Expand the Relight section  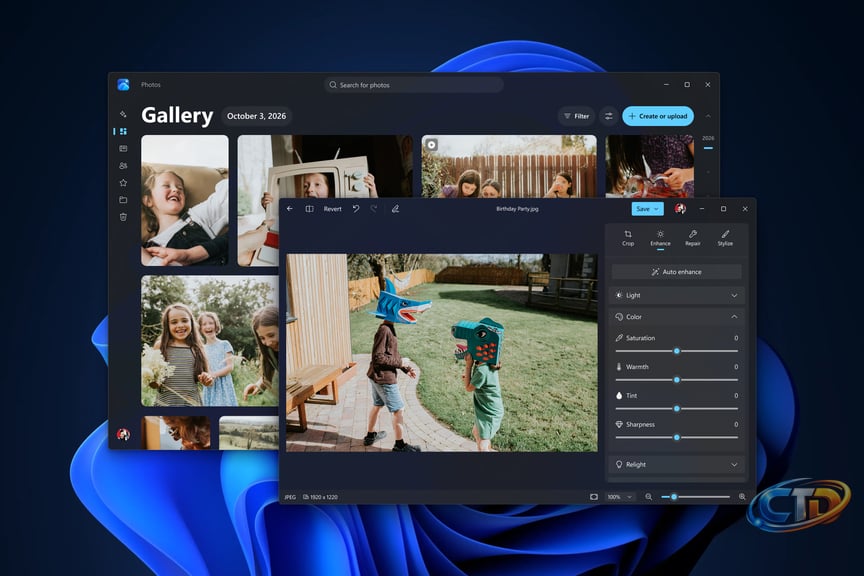pyautogui.click(x=677, y=465)
